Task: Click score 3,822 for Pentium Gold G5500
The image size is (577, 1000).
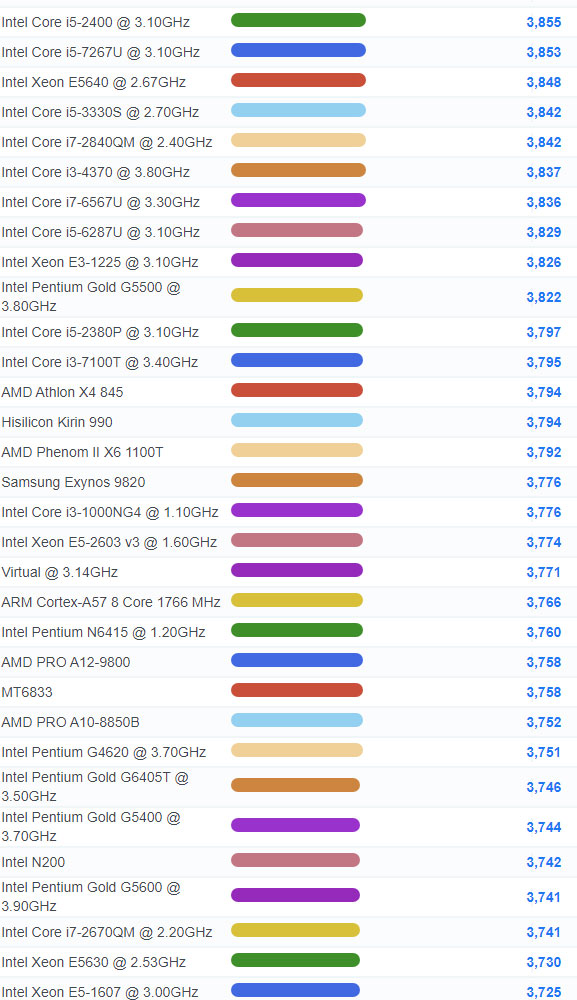Action: tap(544, 297)
